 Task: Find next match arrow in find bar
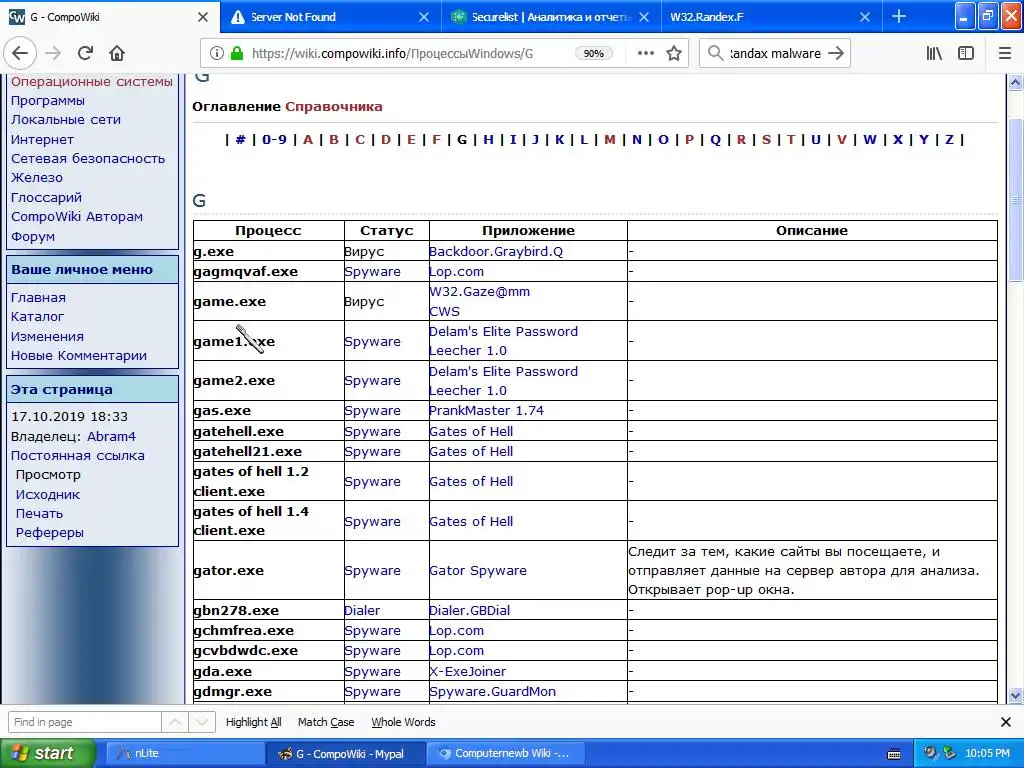(202, 722)
